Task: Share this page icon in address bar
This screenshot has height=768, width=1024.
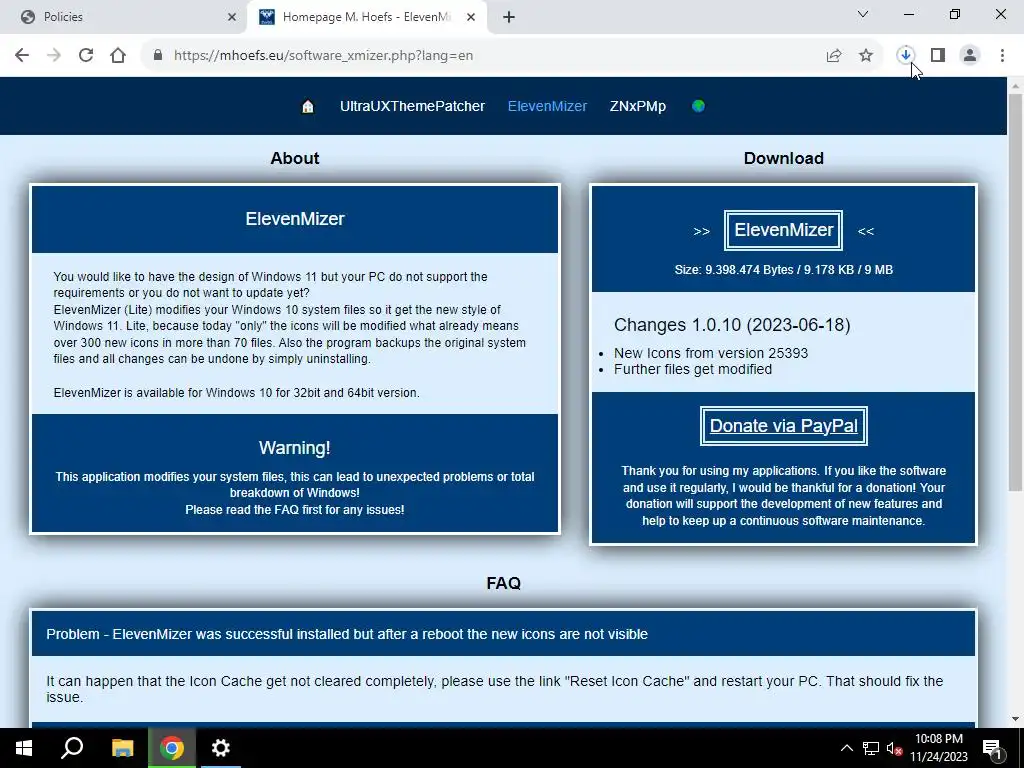Action: (x=834, y=56)
